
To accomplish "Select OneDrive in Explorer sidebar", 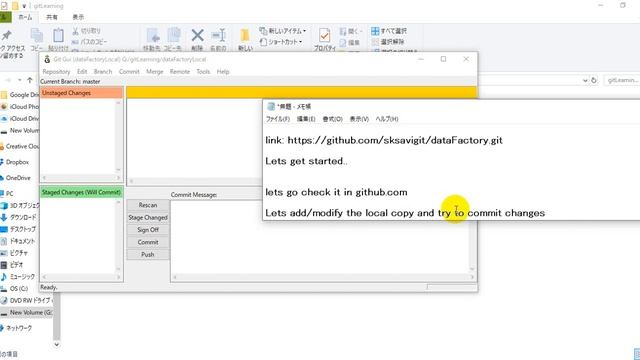I will tap(16, 178).
